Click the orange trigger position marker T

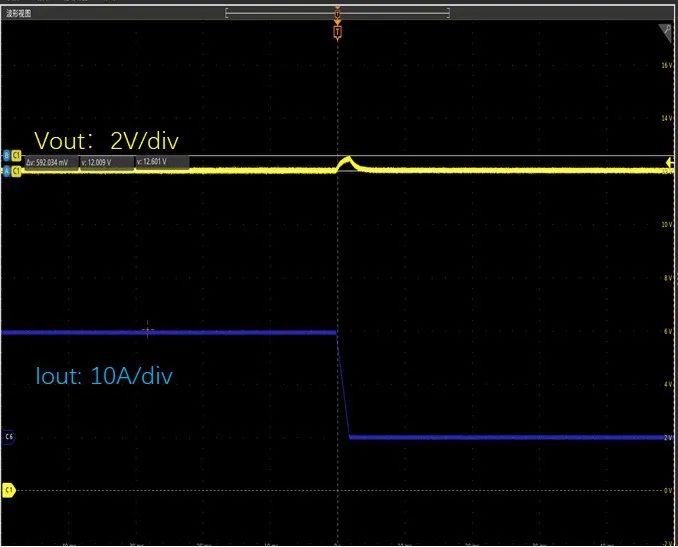[x=338, y=32]
